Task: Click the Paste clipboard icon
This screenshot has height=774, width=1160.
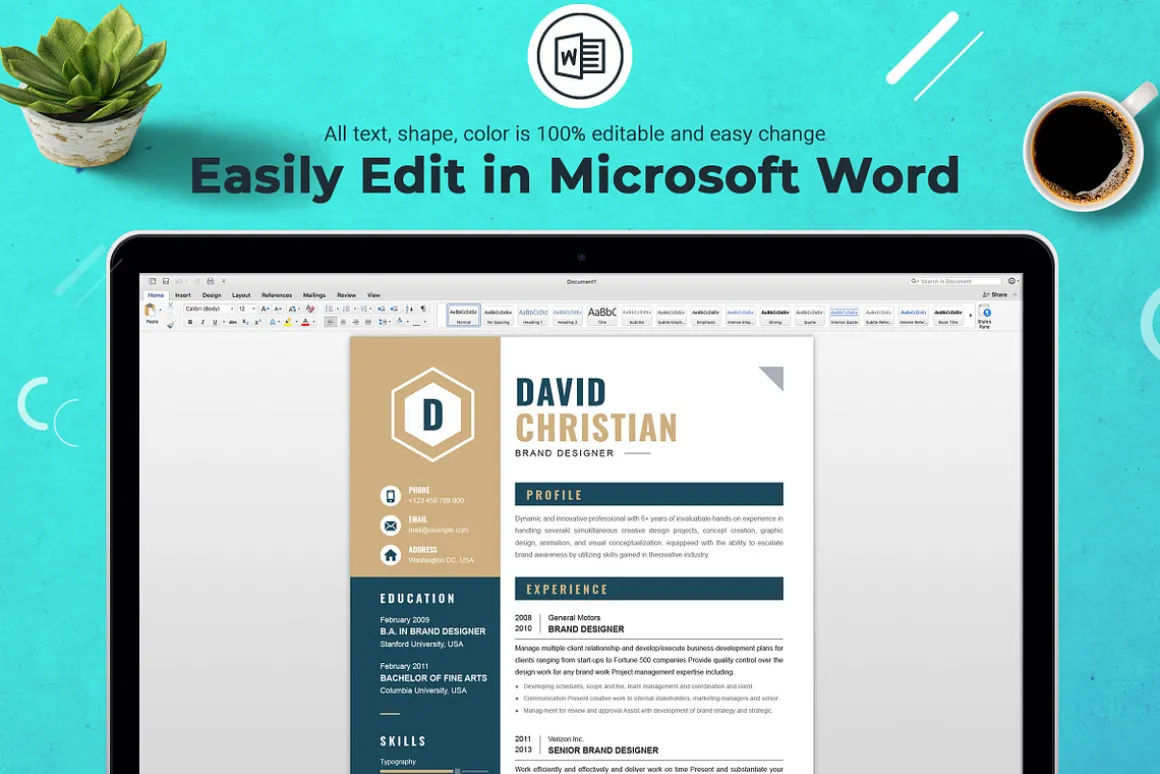Action: 150,309
